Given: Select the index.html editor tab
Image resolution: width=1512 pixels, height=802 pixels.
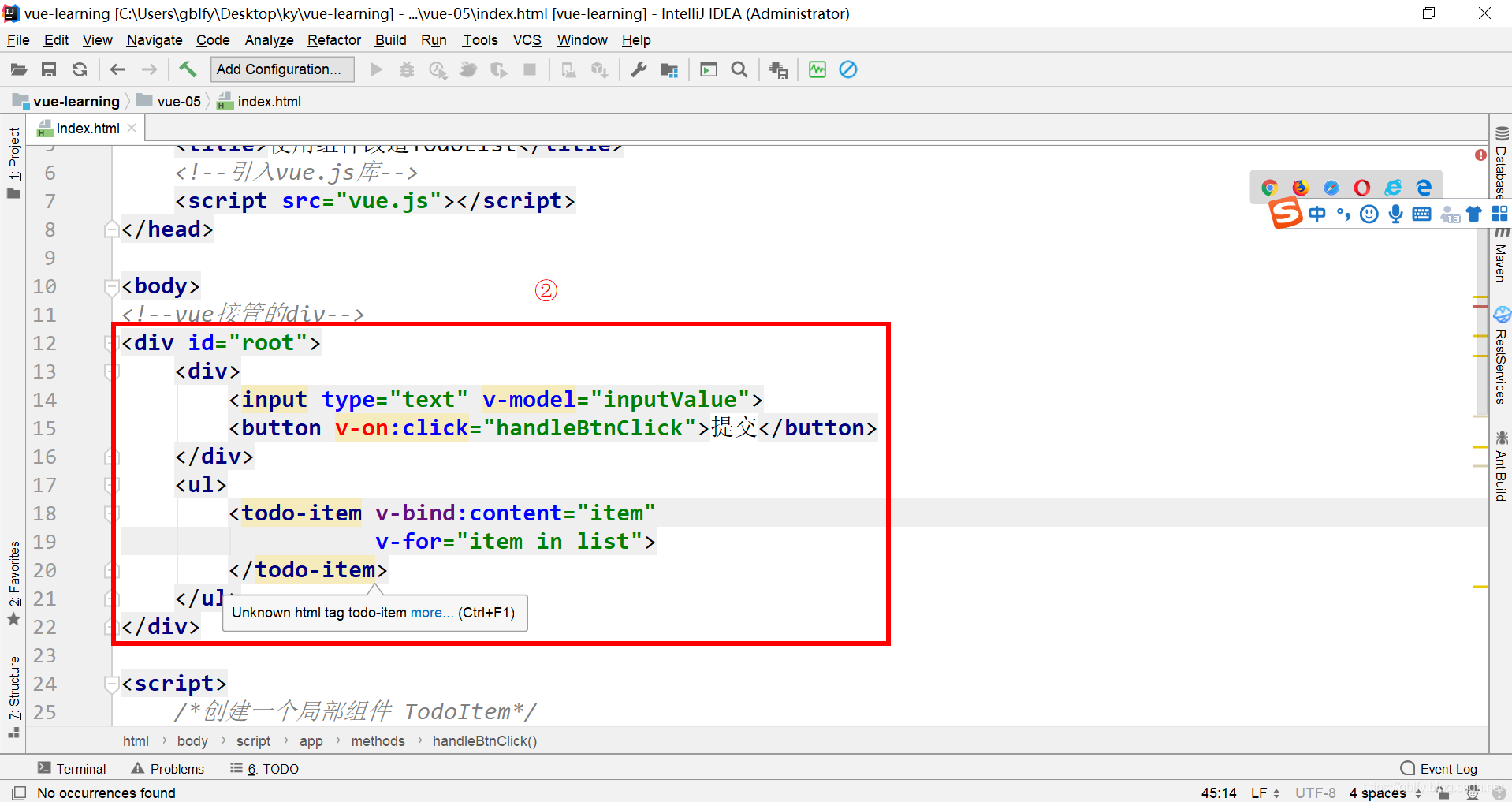Looking at the screenshot, I should (88, 129).
